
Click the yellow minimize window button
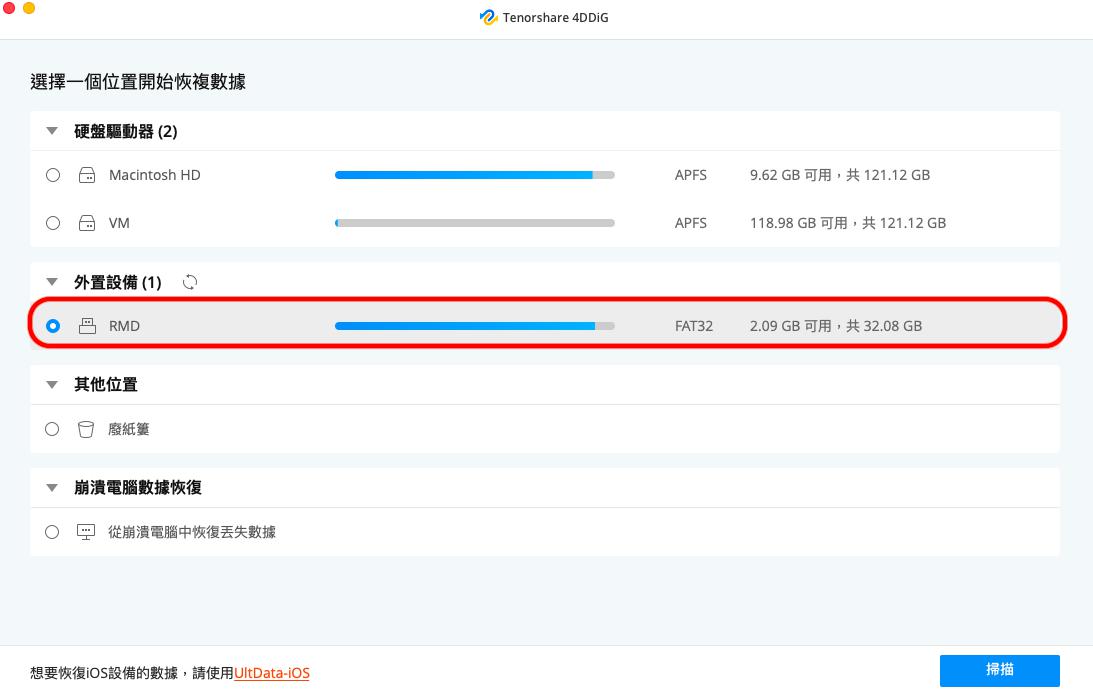point(29,8)
